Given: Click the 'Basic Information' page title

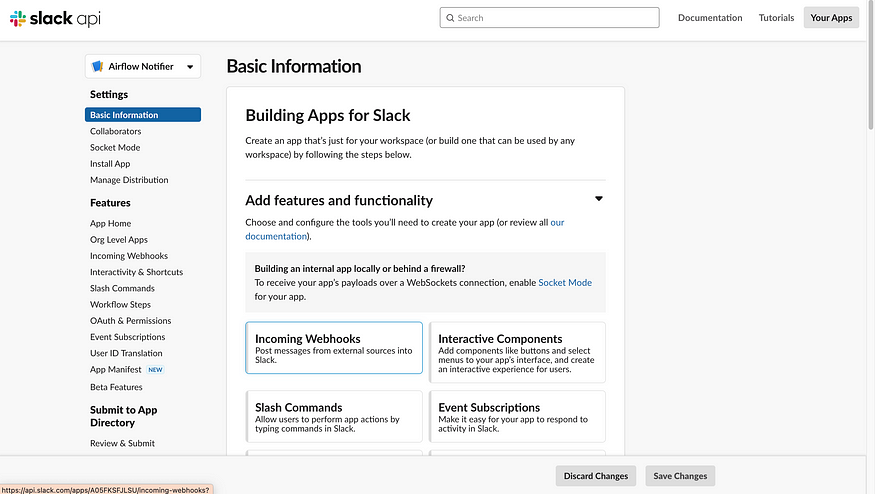Looking at the screenshot, I should pos(294,66).
